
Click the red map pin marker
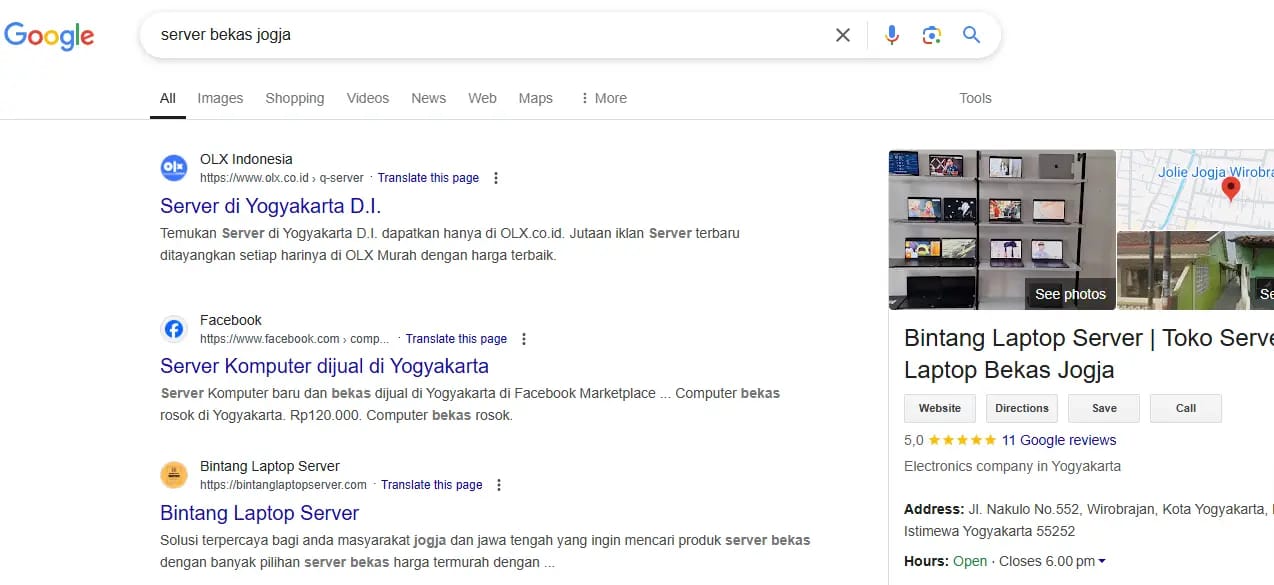tap(1231, 188)
